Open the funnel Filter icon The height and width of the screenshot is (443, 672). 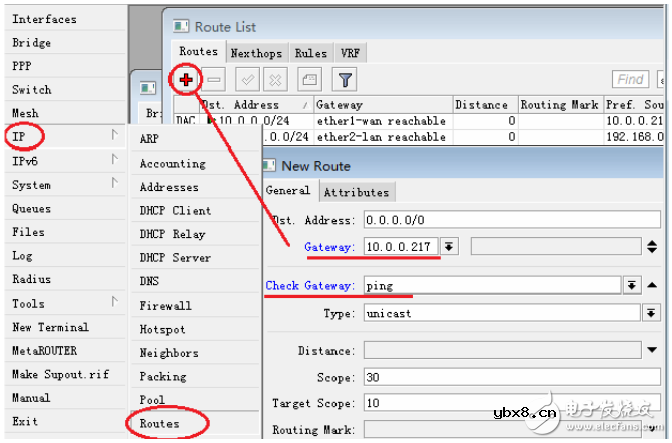pos(344,79)
